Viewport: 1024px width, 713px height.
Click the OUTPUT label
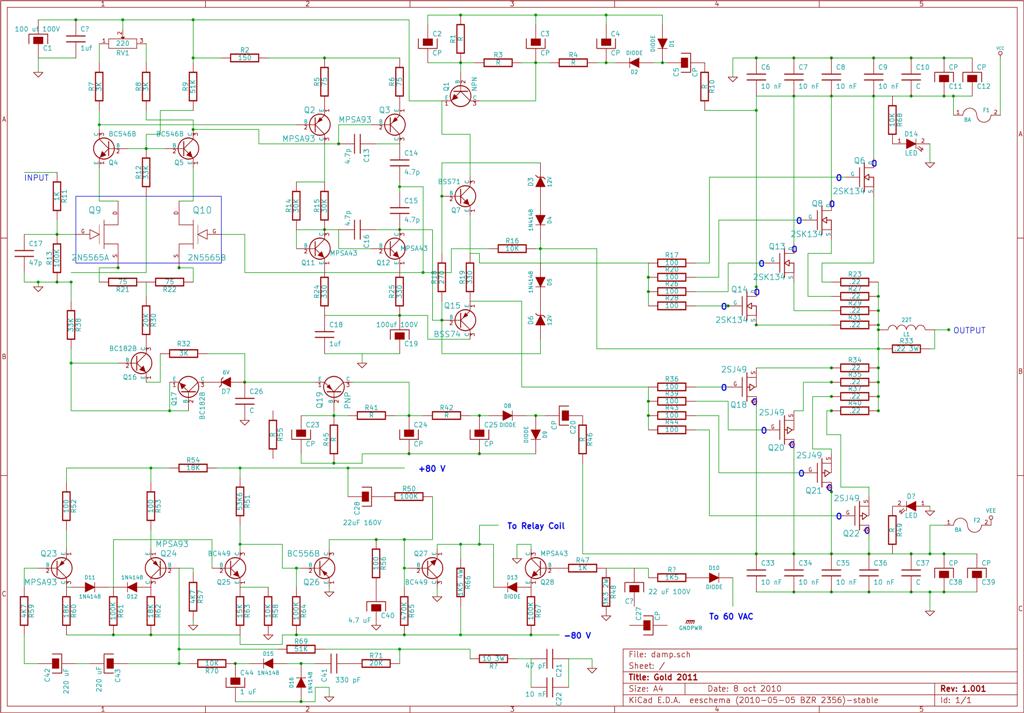click(969, 330)
